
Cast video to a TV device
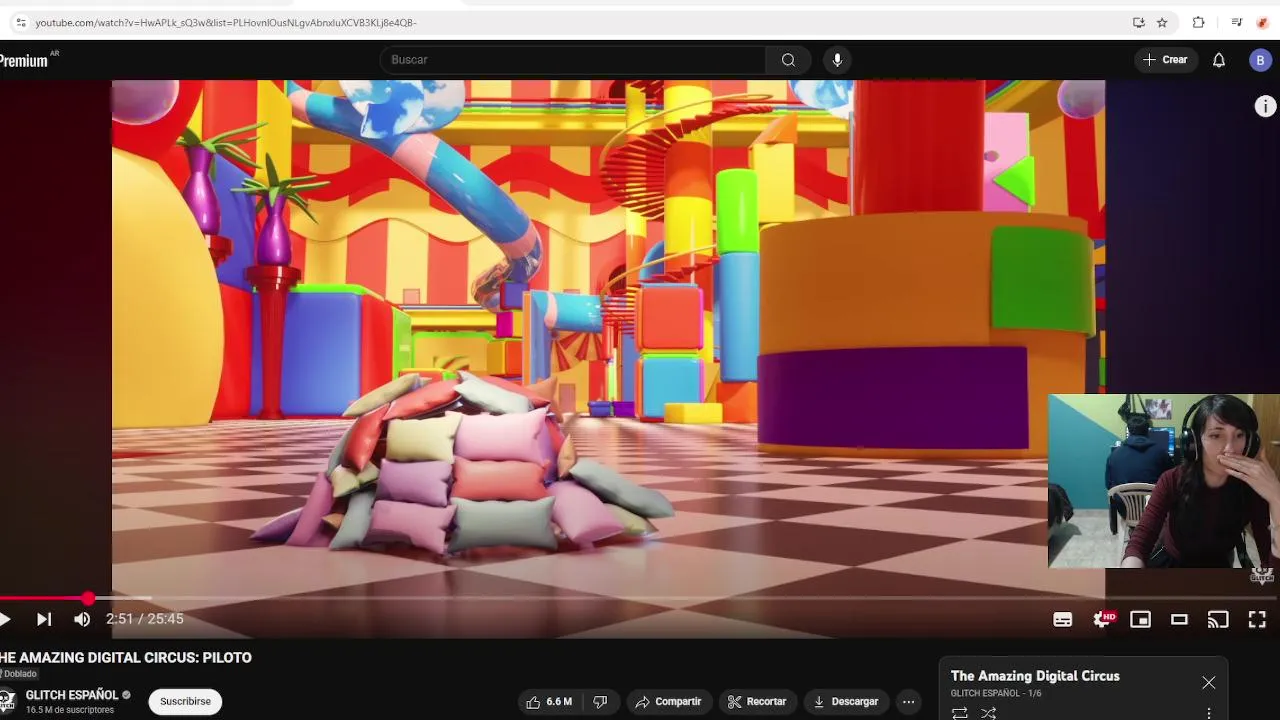(x=1218, y=620)
